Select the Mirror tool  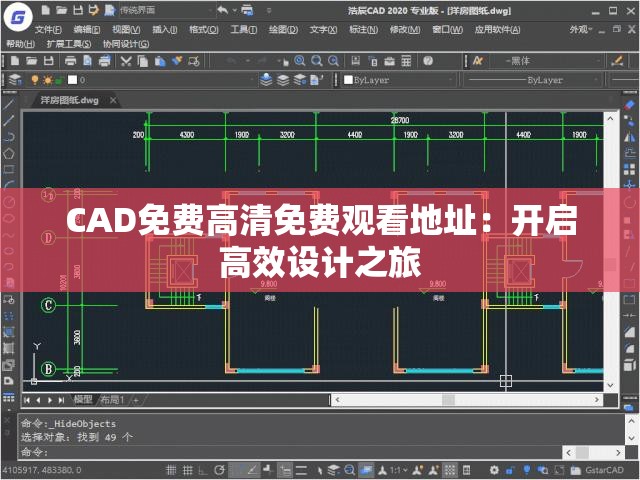629,137
